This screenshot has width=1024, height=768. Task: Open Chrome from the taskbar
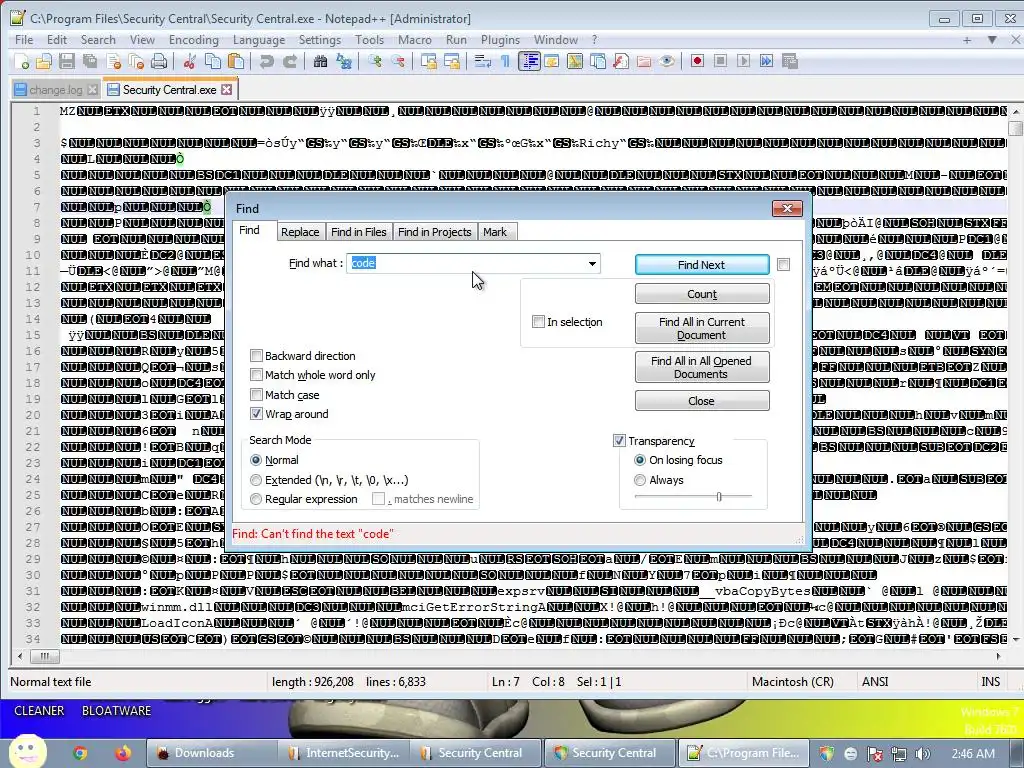[x=80, y=753]
